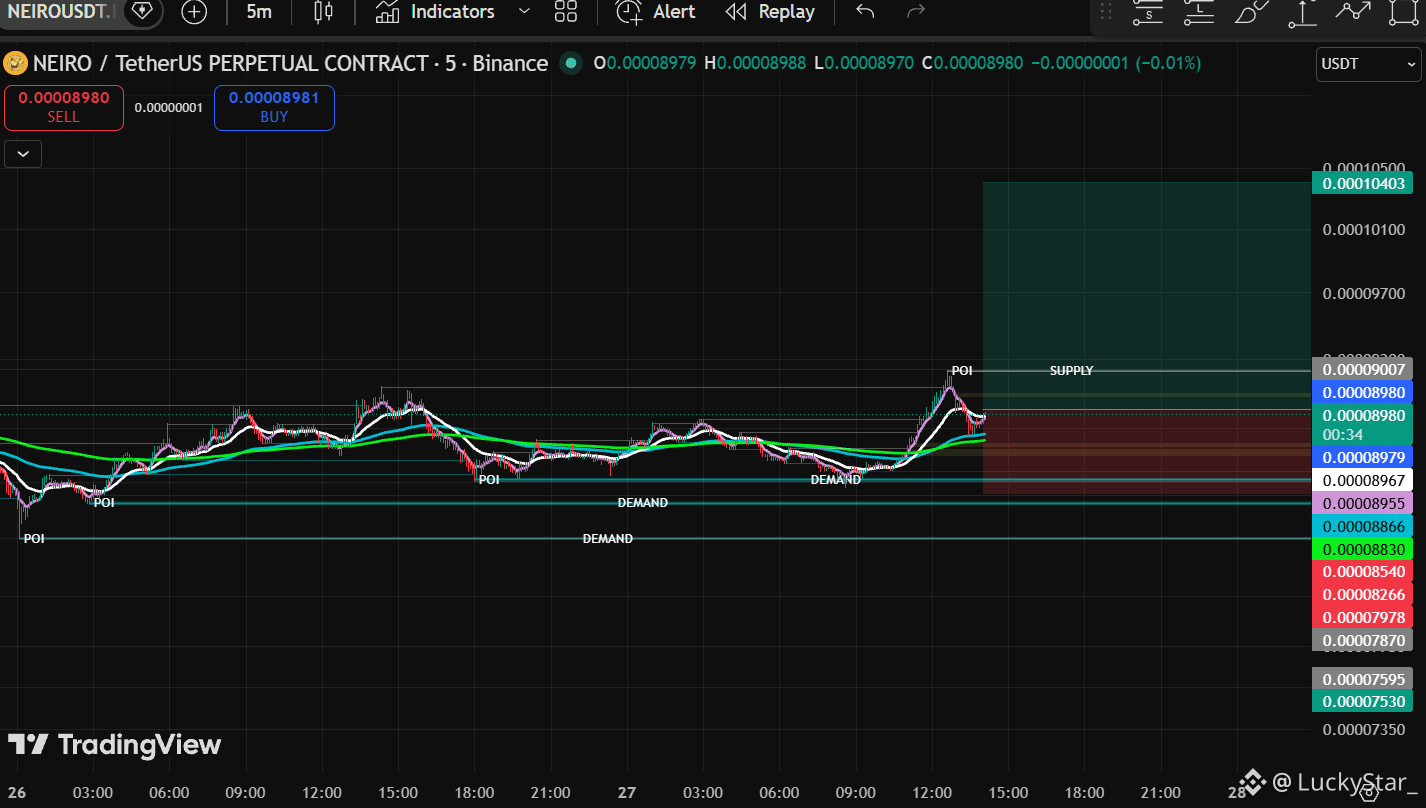This screenshot has width=1426, height=808.
Task: Click the NEIRO coin logo icon
Action: pyautogui.click(x=15, y=63)
